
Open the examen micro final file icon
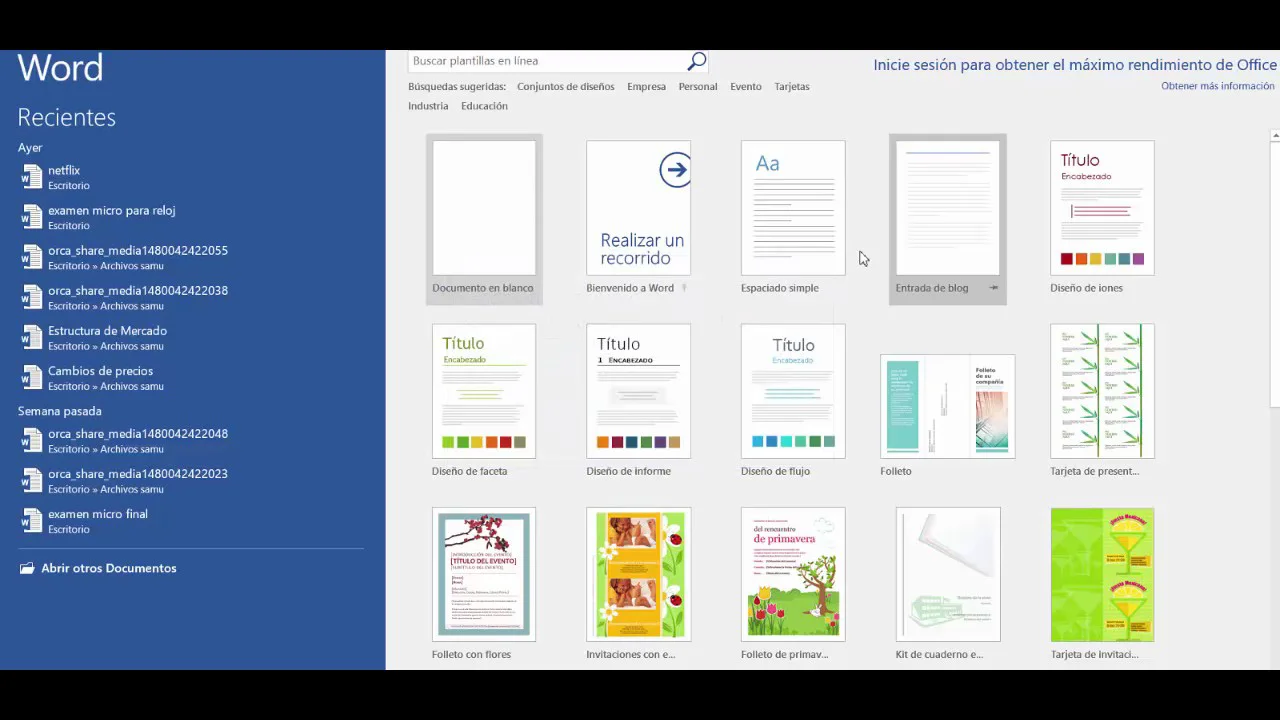(x=32, y=521)
